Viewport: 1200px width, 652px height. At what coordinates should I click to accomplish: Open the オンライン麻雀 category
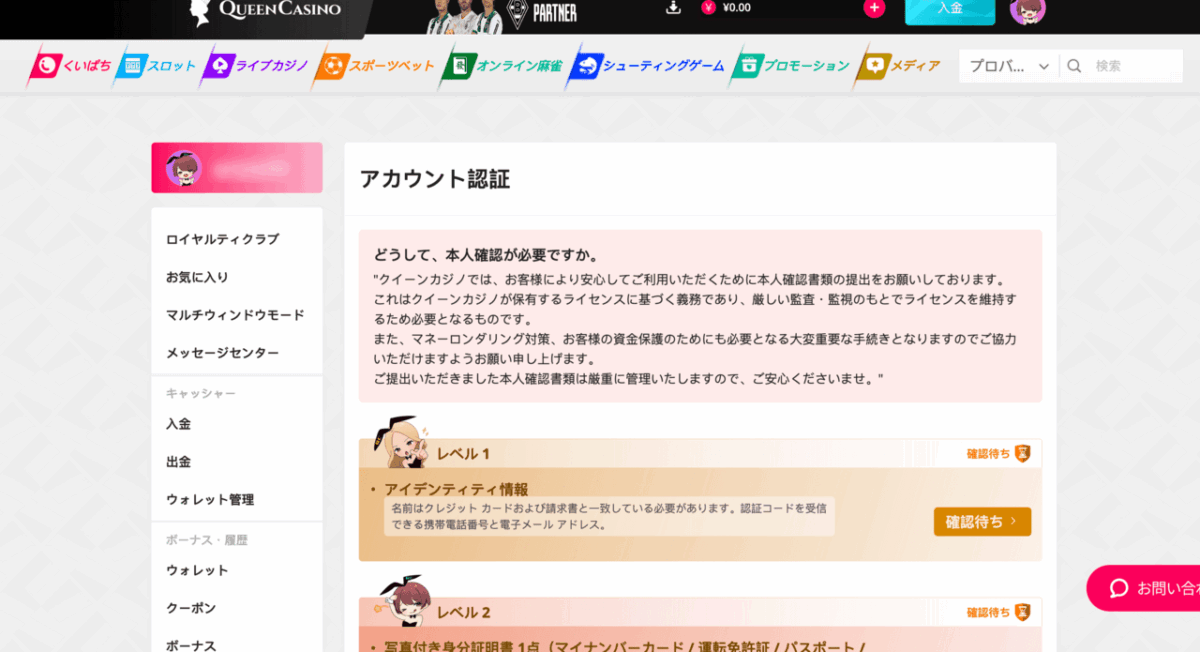(503, 66)
